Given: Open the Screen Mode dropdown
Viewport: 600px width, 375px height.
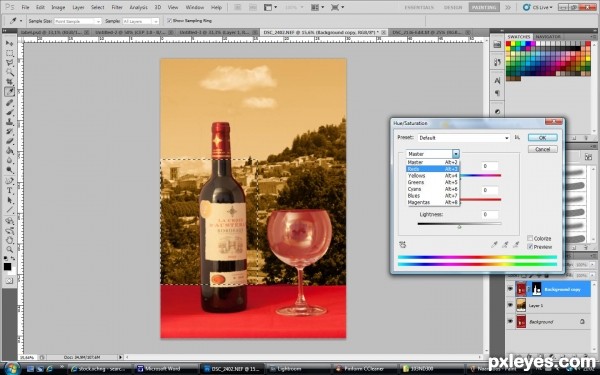Looking at the screenshot, I should point(338,7).
